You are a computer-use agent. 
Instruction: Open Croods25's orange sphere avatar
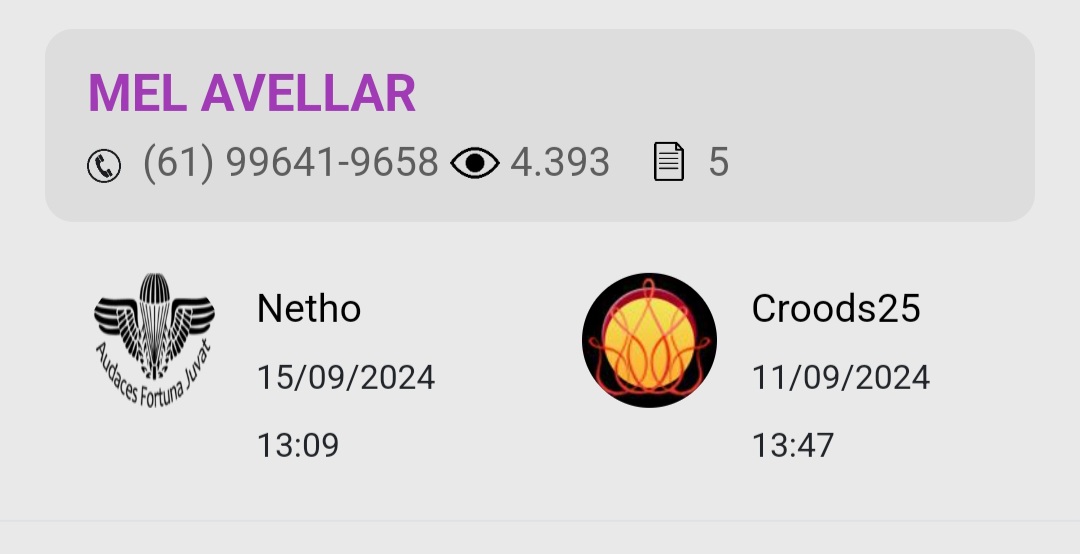649,340
